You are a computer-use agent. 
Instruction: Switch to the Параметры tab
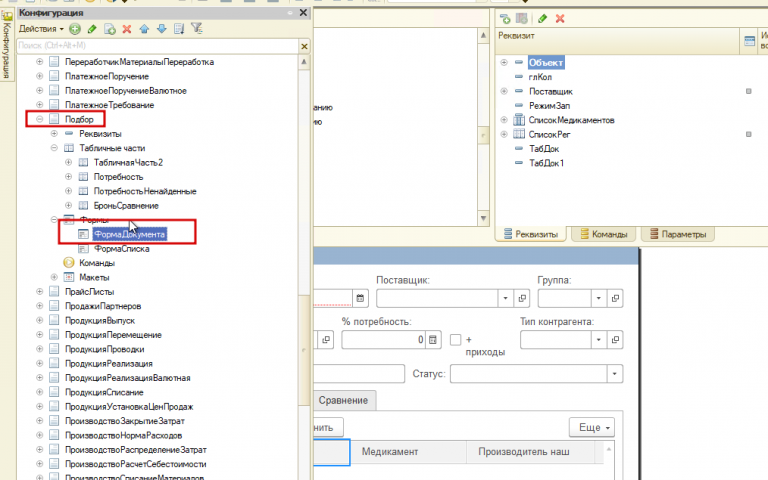678,234
